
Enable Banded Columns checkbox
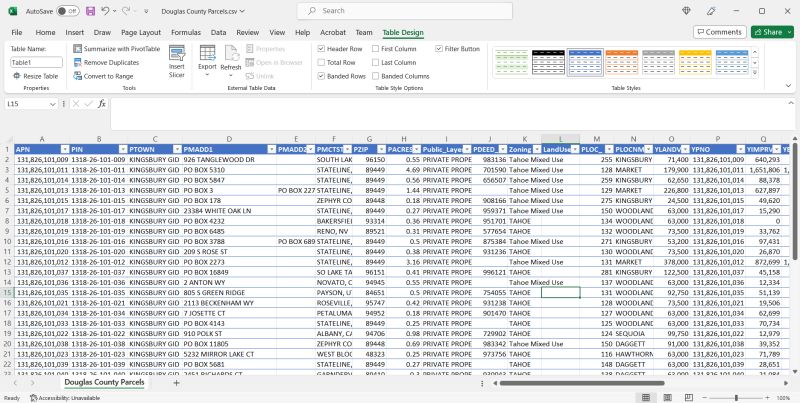pyautogui.click(x=375, y=76)
